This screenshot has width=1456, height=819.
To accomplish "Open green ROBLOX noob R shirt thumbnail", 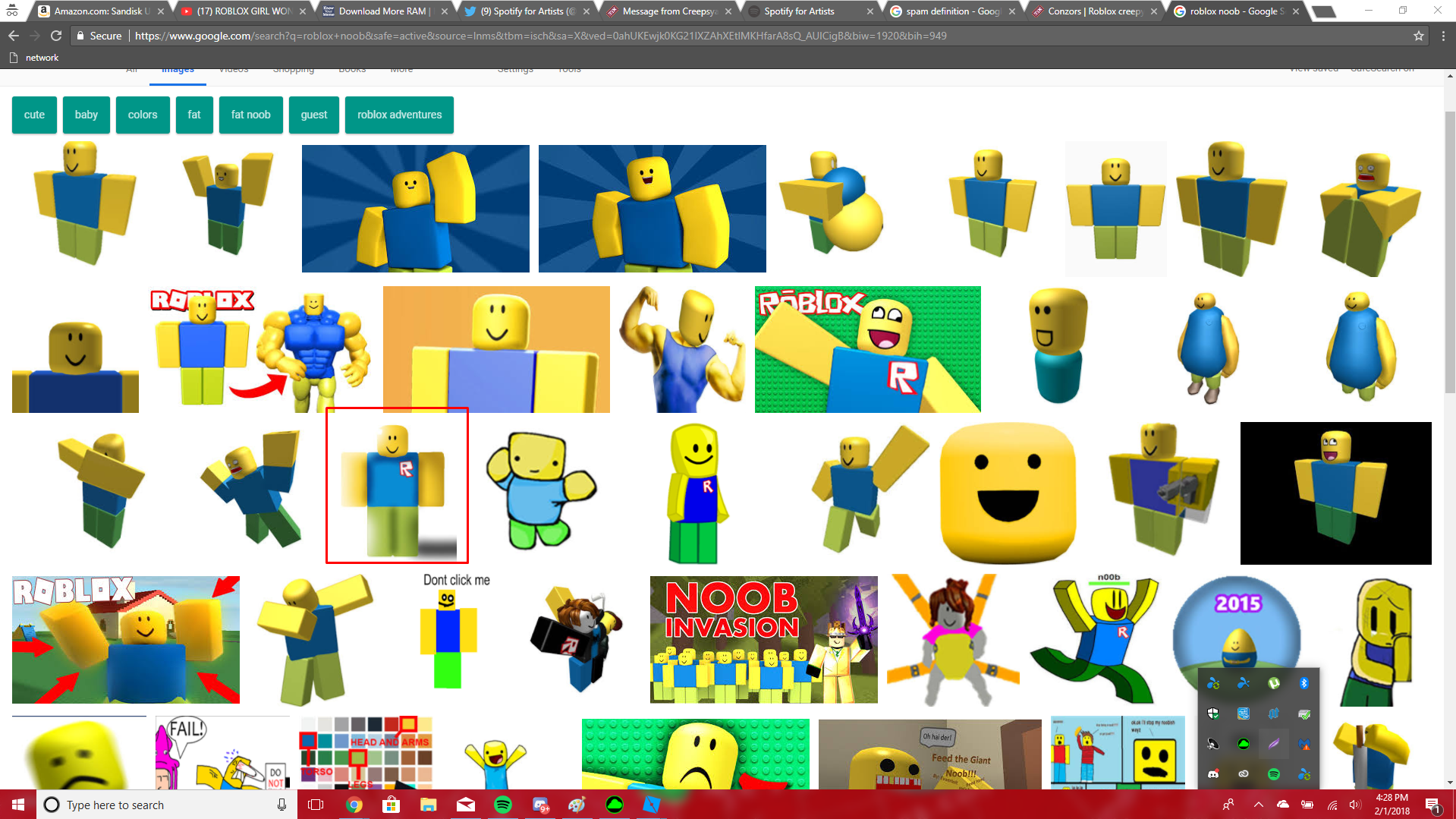I will pos(868,349).
